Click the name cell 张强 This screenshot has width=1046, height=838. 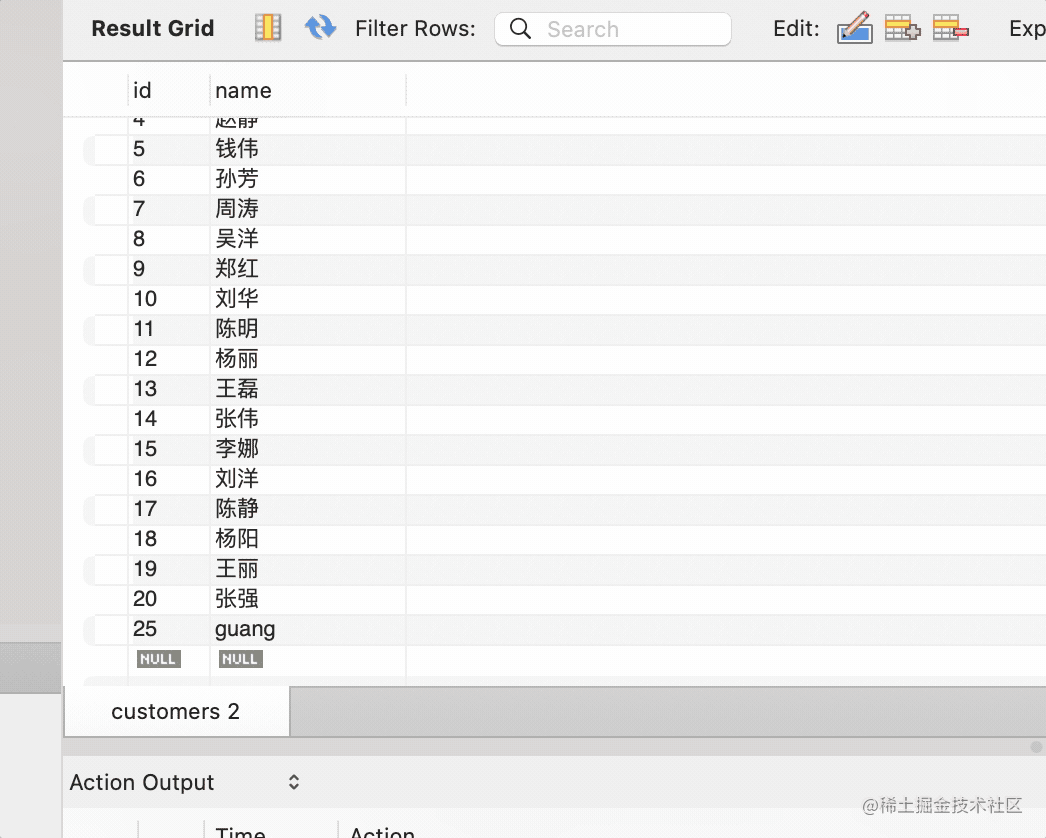click(237, 599)
